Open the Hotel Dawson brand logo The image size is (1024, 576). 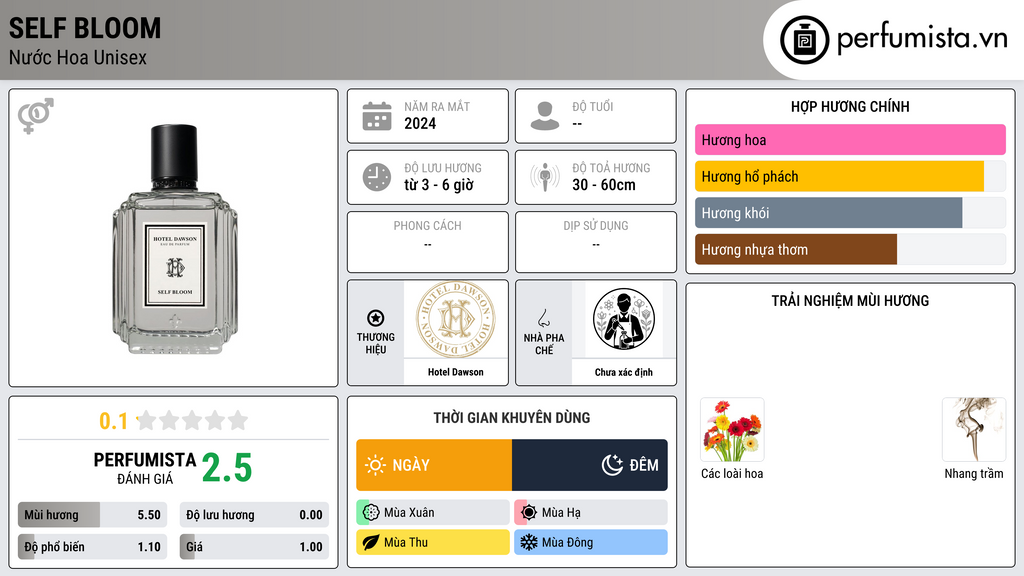tap(456, 320)
